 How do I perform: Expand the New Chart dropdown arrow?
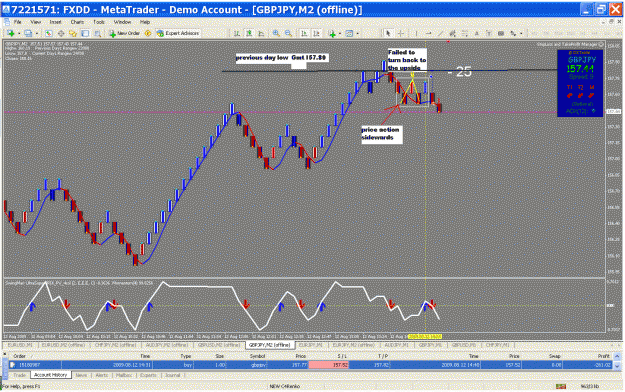coord(19,33)
